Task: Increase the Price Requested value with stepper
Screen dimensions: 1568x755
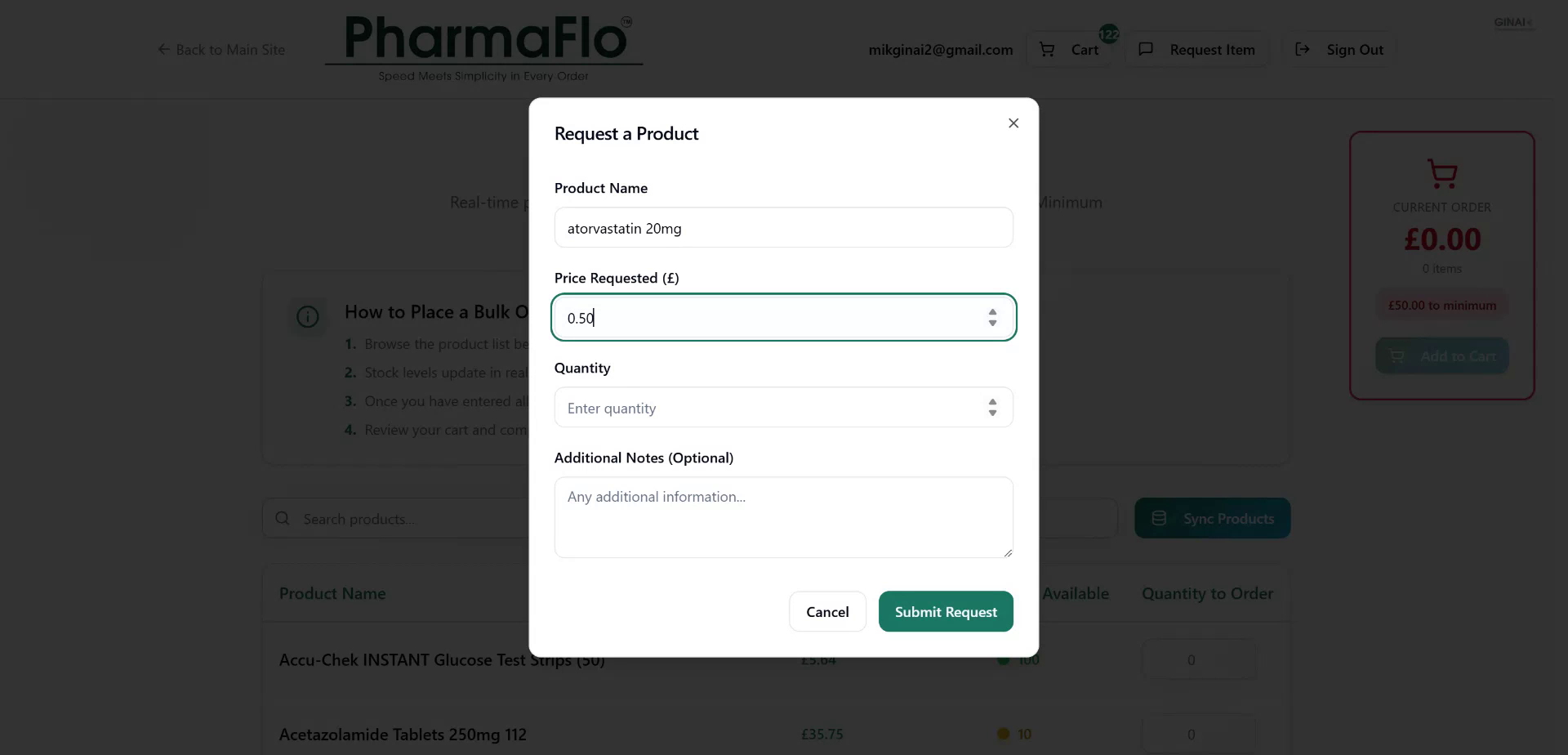Action: (992, 312)
